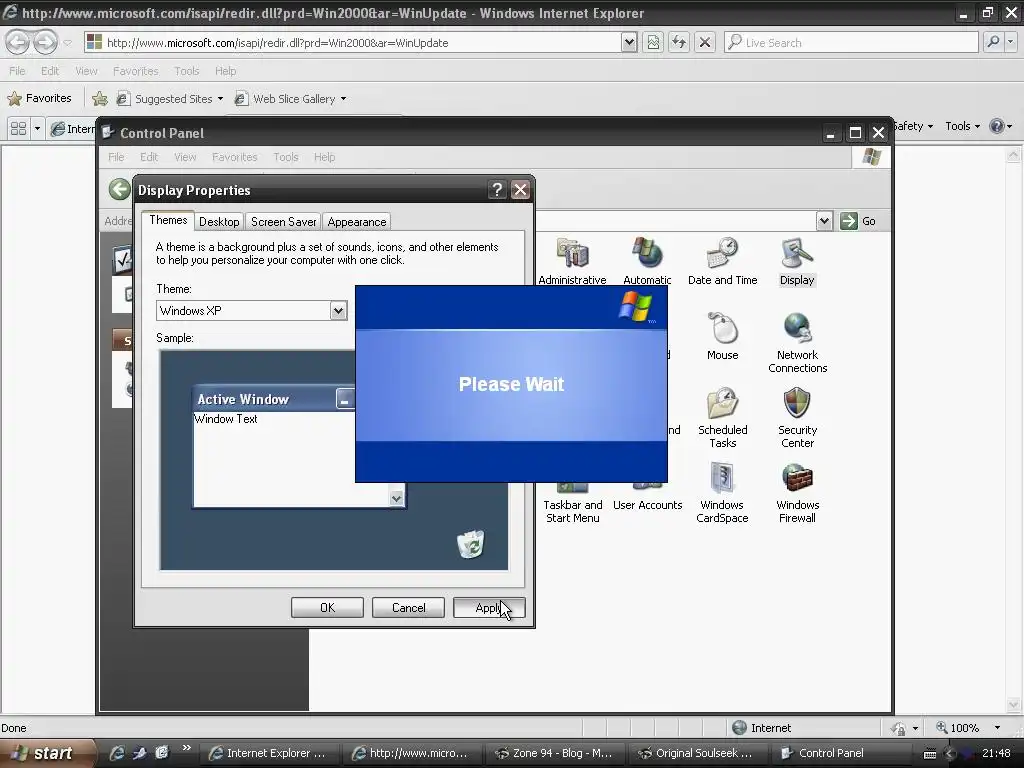Open the Display control panel icon

point(797,262)
